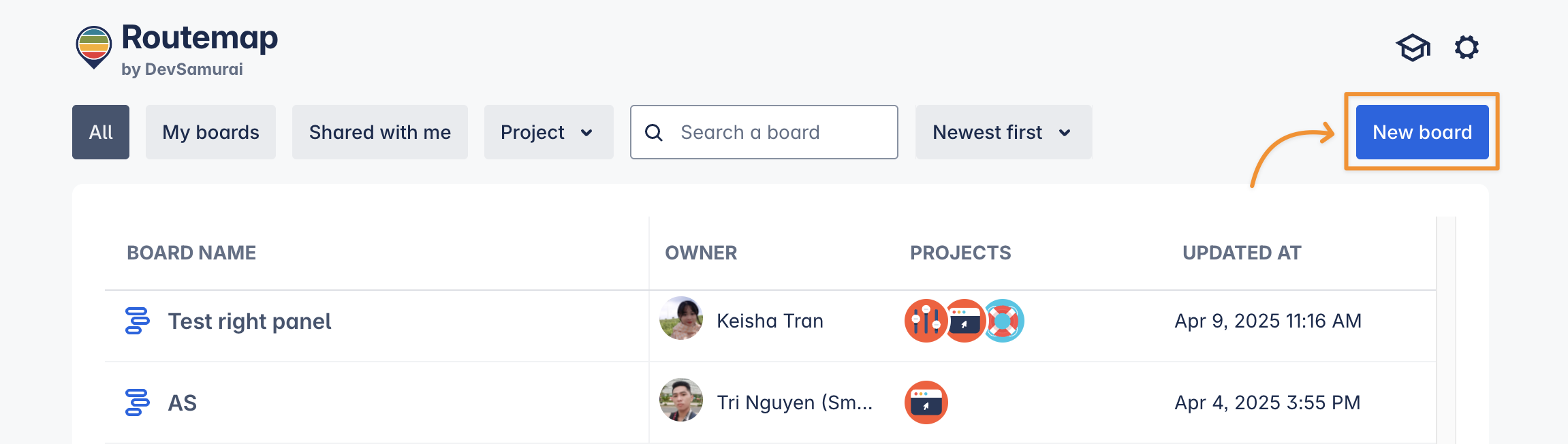Image resolution: width=1568 pixels, height=444 pixels.
Task: Expand the Project filter dropdown
Action: (548, 132)
